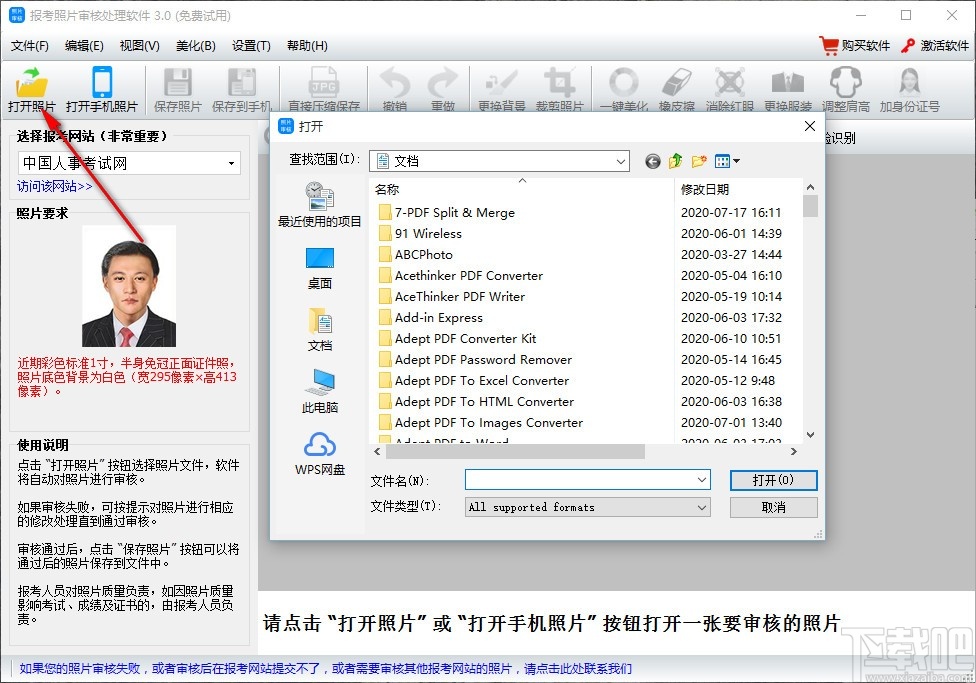Click the sample ID photo thumbnail
The height and width of the screenshot is (683, 976).
[129, 286]
